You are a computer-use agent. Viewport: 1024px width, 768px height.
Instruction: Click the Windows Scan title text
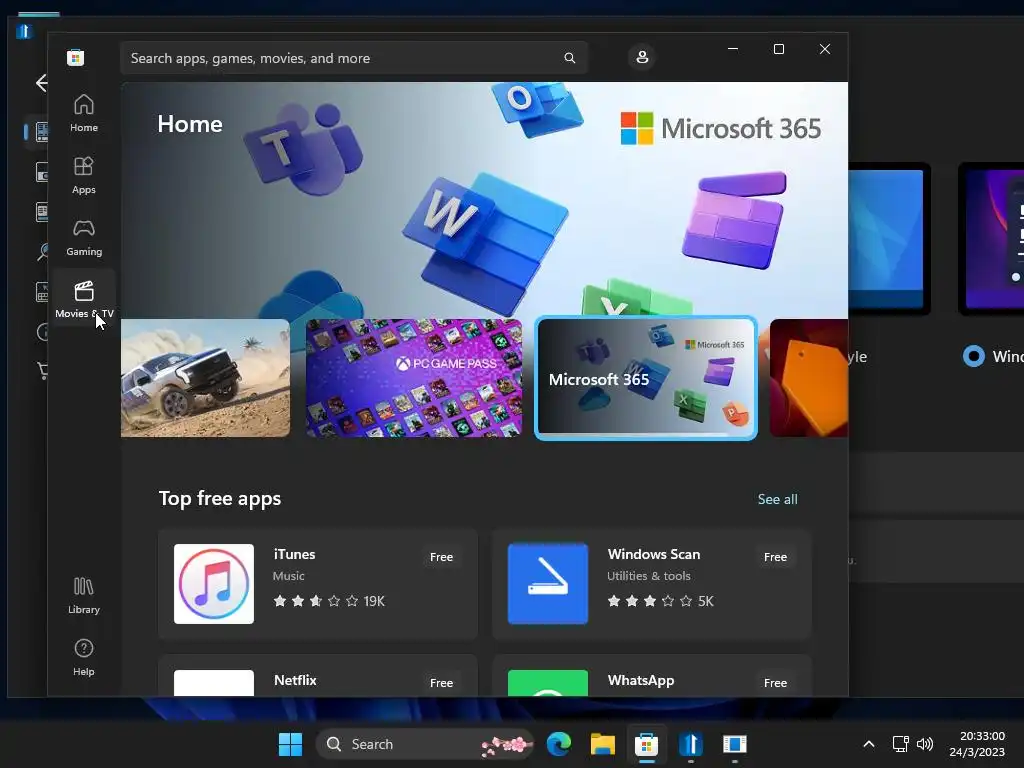click(654, 554)
